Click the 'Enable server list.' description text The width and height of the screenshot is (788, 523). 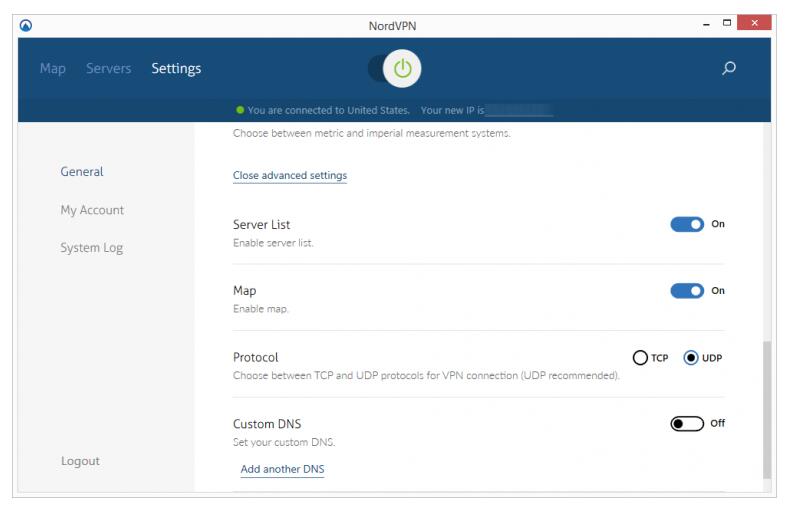tap(273, 243)
